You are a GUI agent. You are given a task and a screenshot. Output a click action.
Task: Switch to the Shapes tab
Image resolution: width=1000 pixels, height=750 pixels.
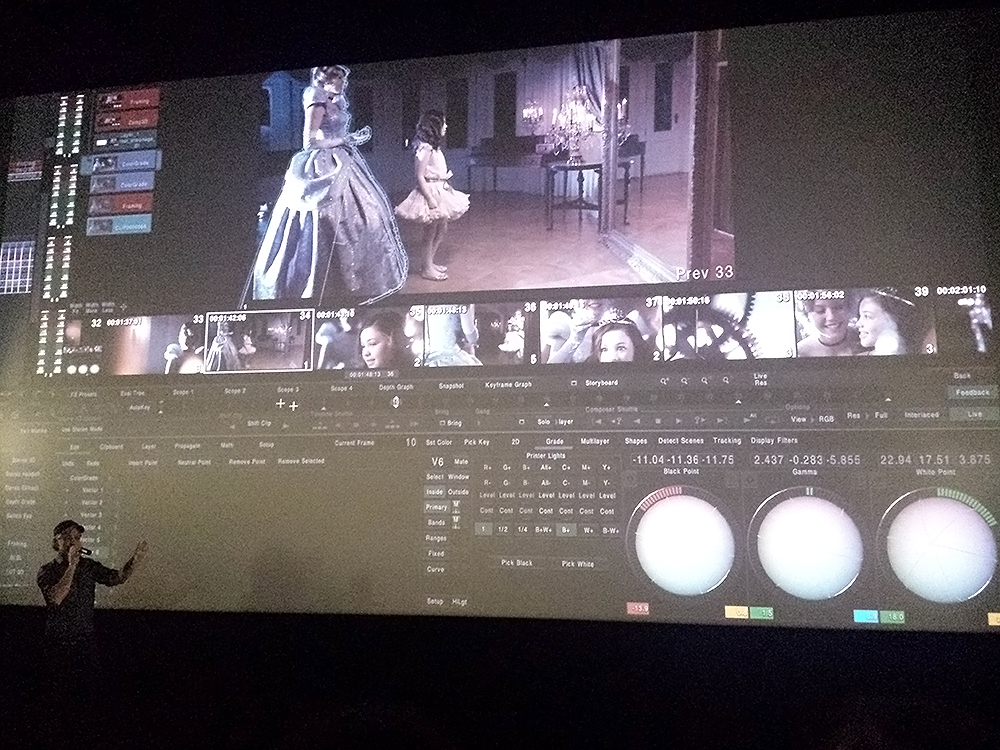[x=636, y=441]
